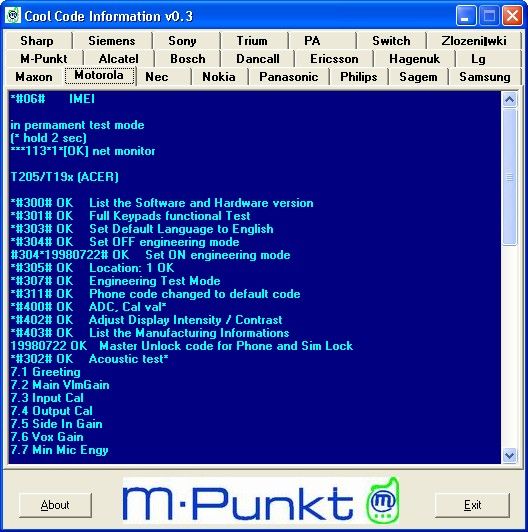Click the 7.4 Output Cal entry
Image resolution: width=528 pixels, height=532 pixels.
point(51,411)
